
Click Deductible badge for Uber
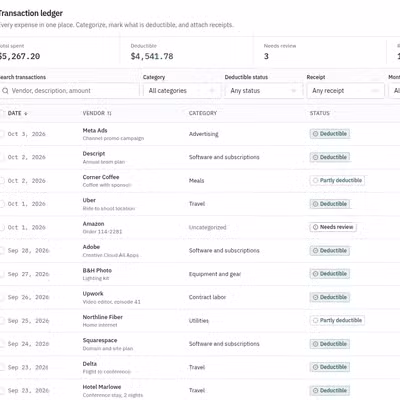click(330, 204)
